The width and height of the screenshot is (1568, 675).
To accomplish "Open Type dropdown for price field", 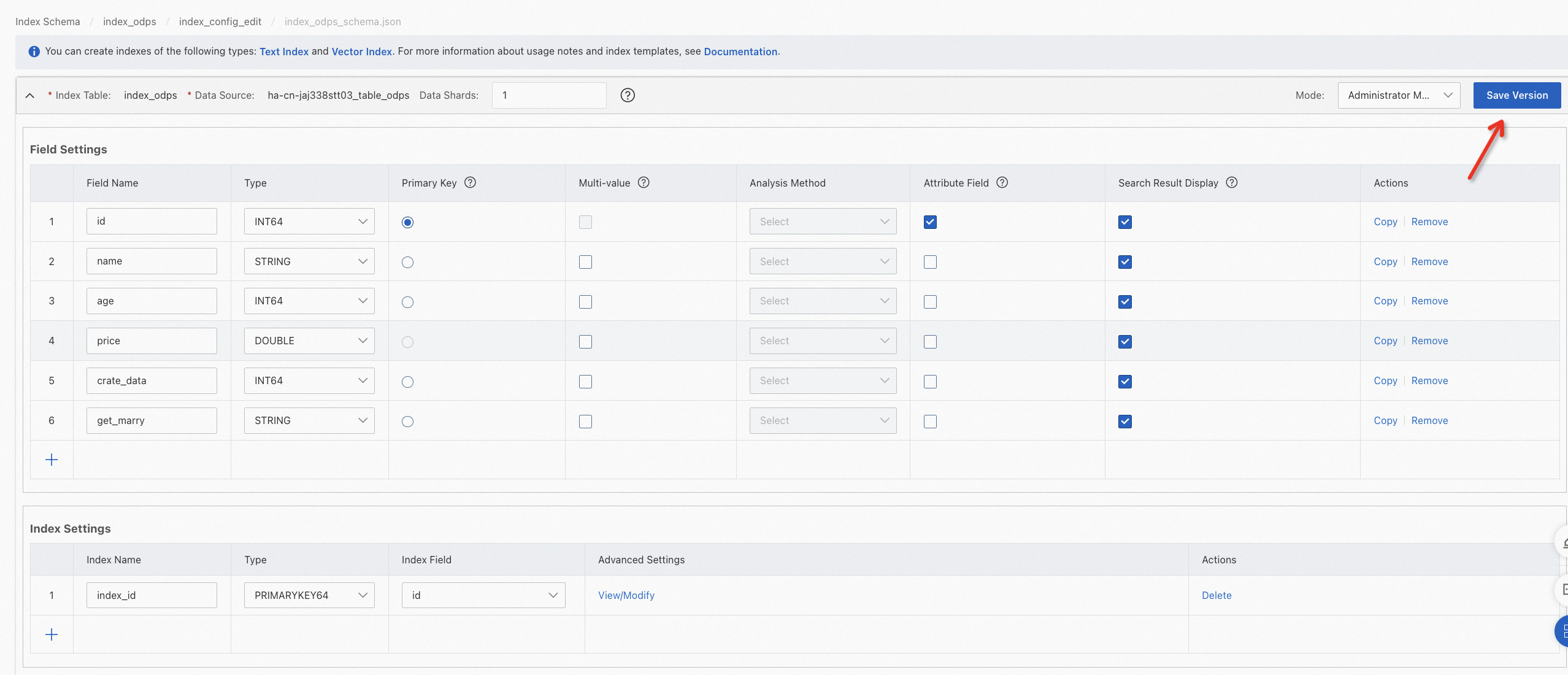I will [309, 341].
